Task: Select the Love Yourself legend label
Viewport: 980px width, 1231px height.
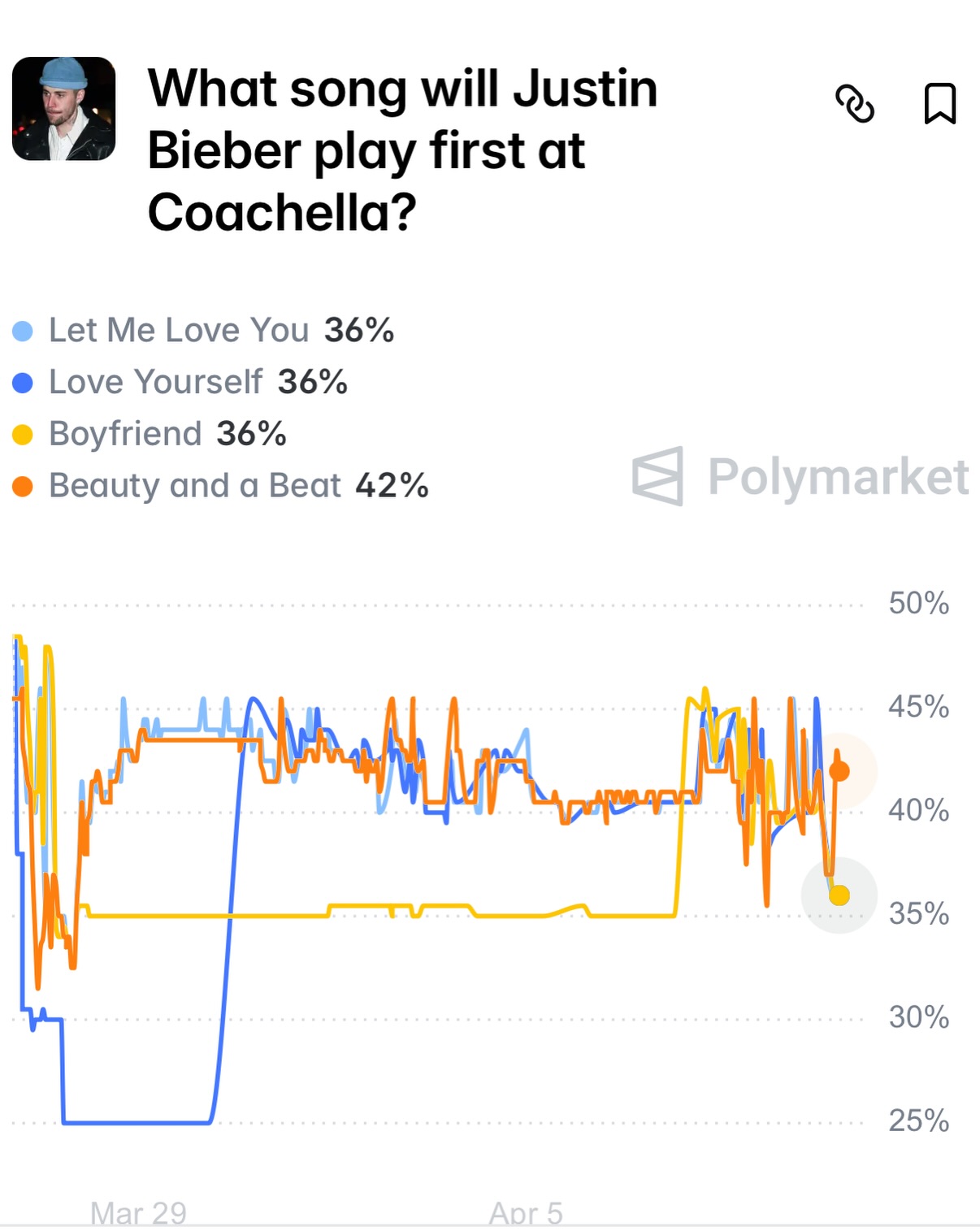Action: (x=156, y=382)
